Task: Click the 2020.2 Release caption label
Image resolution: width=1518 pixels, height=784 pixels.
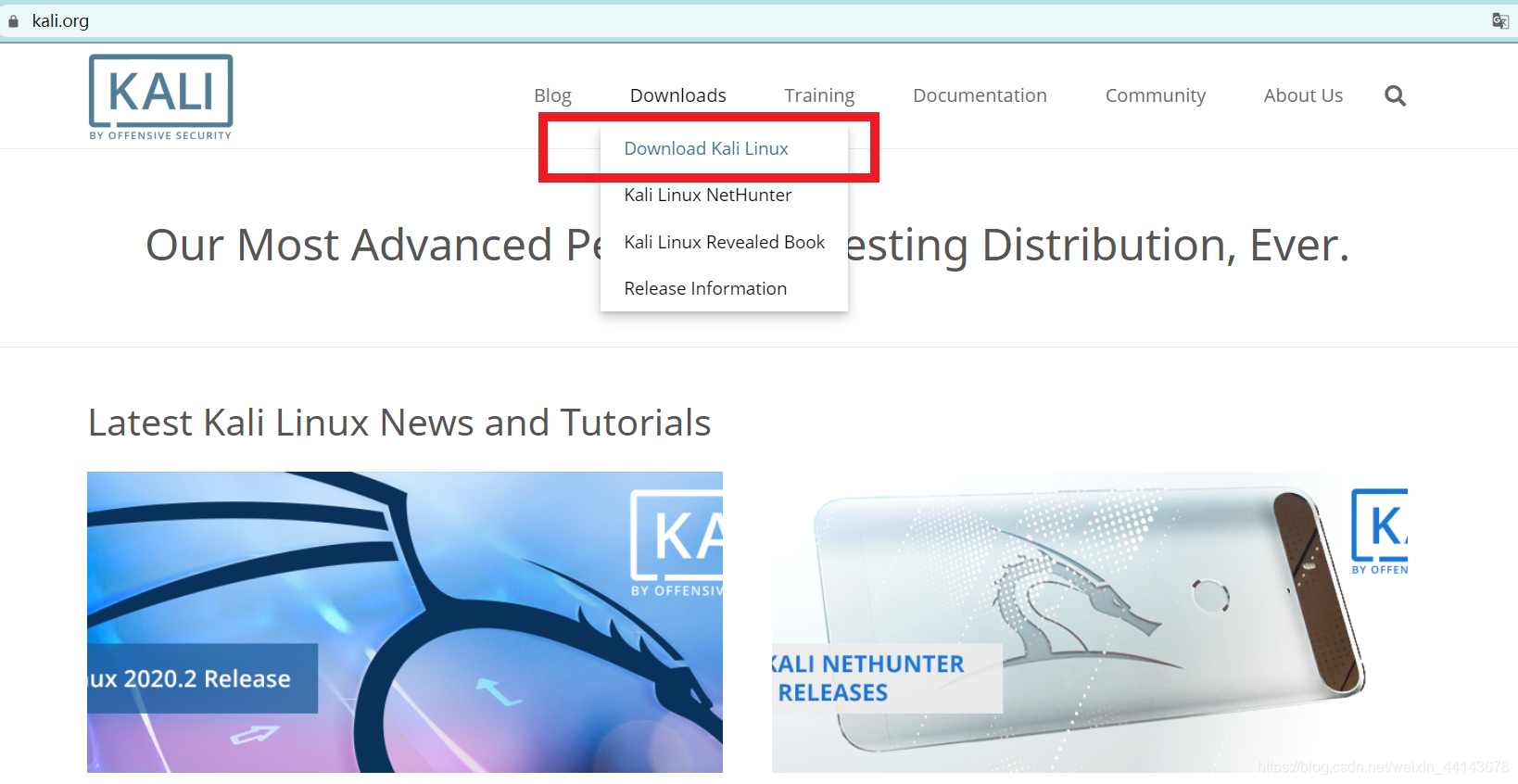Action: pos(202,678)
